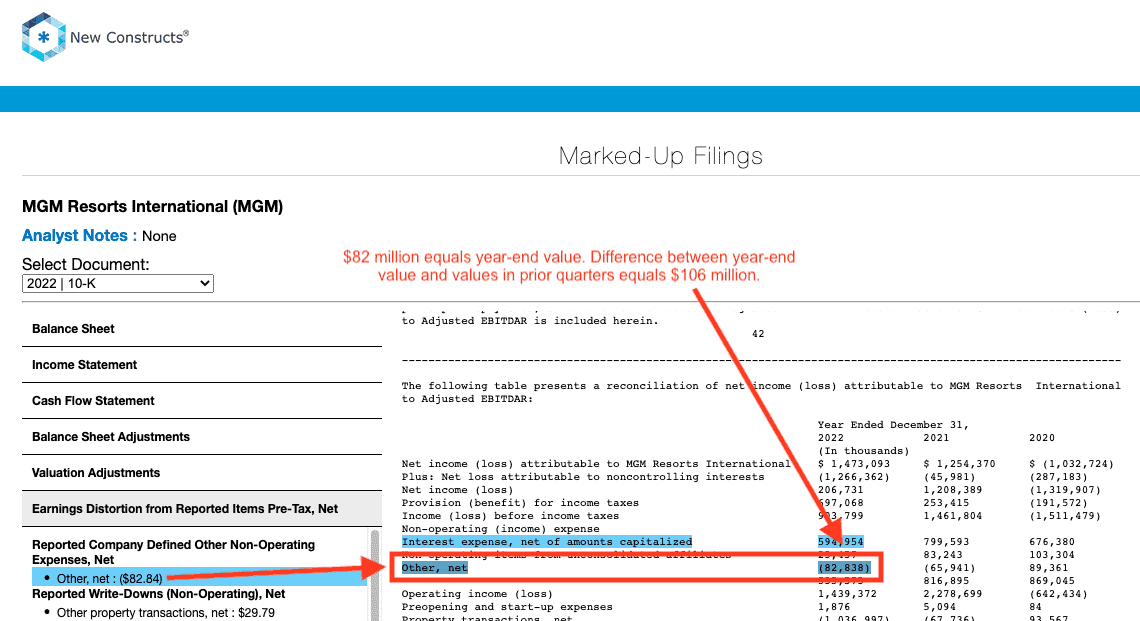Open the Cash Flow Statement section
This screenshot has height=621, width=1140.
201,401
